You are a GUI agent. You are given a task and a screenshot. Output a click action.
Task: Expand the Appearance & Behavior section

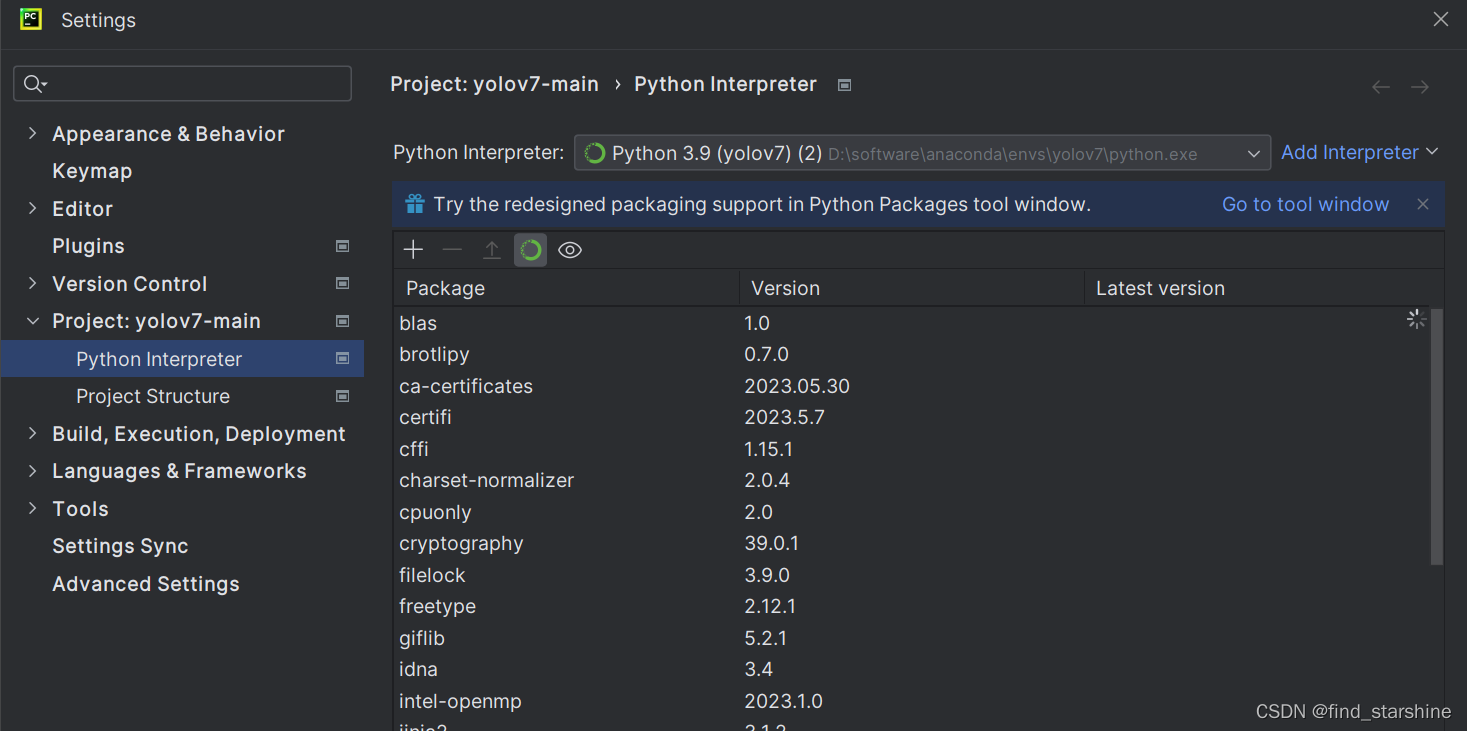[32, 133]
